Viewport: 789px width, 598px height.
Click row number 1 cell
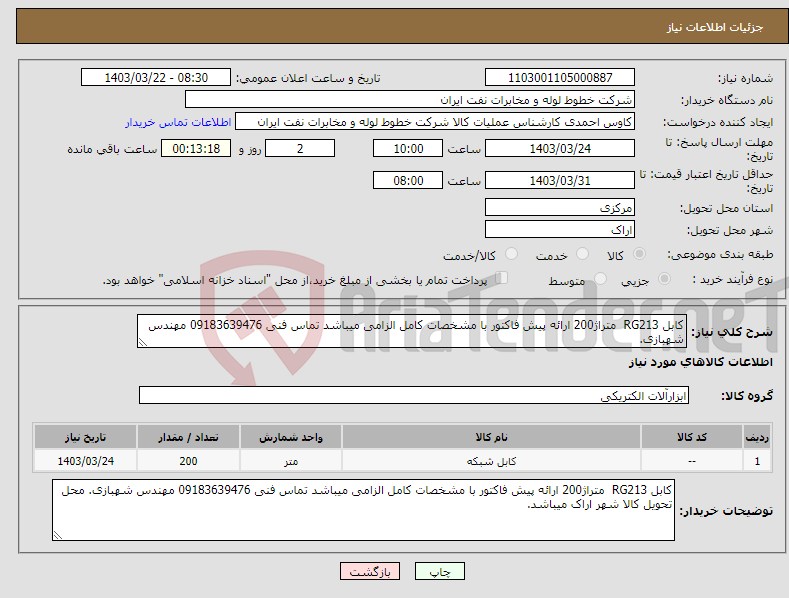point(757,461)
